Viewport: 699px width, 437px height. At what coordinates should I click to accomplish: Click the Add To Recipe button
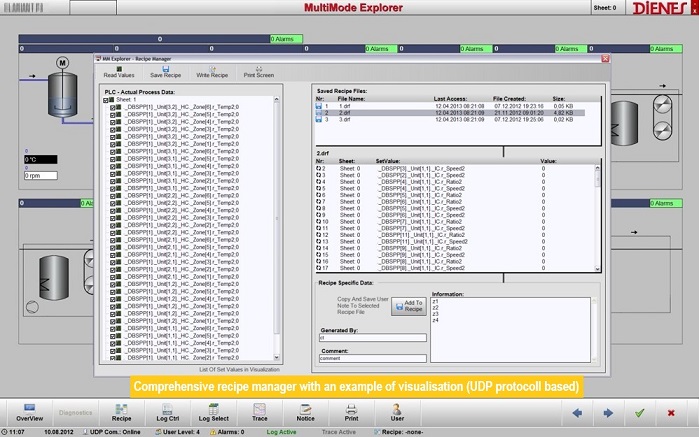pos(413,306)
